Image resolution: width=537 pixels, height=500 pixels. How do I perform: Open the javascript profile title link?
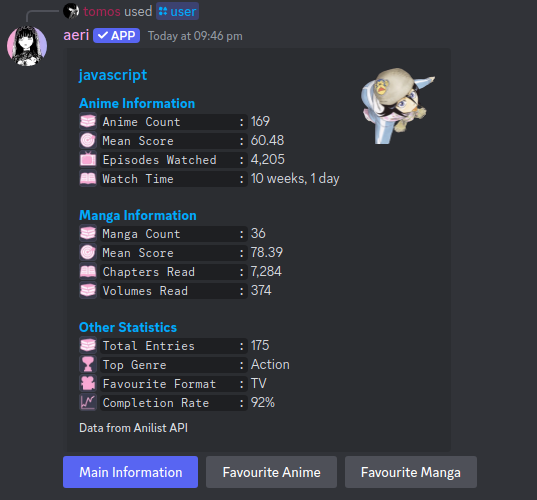coord(113,75)
